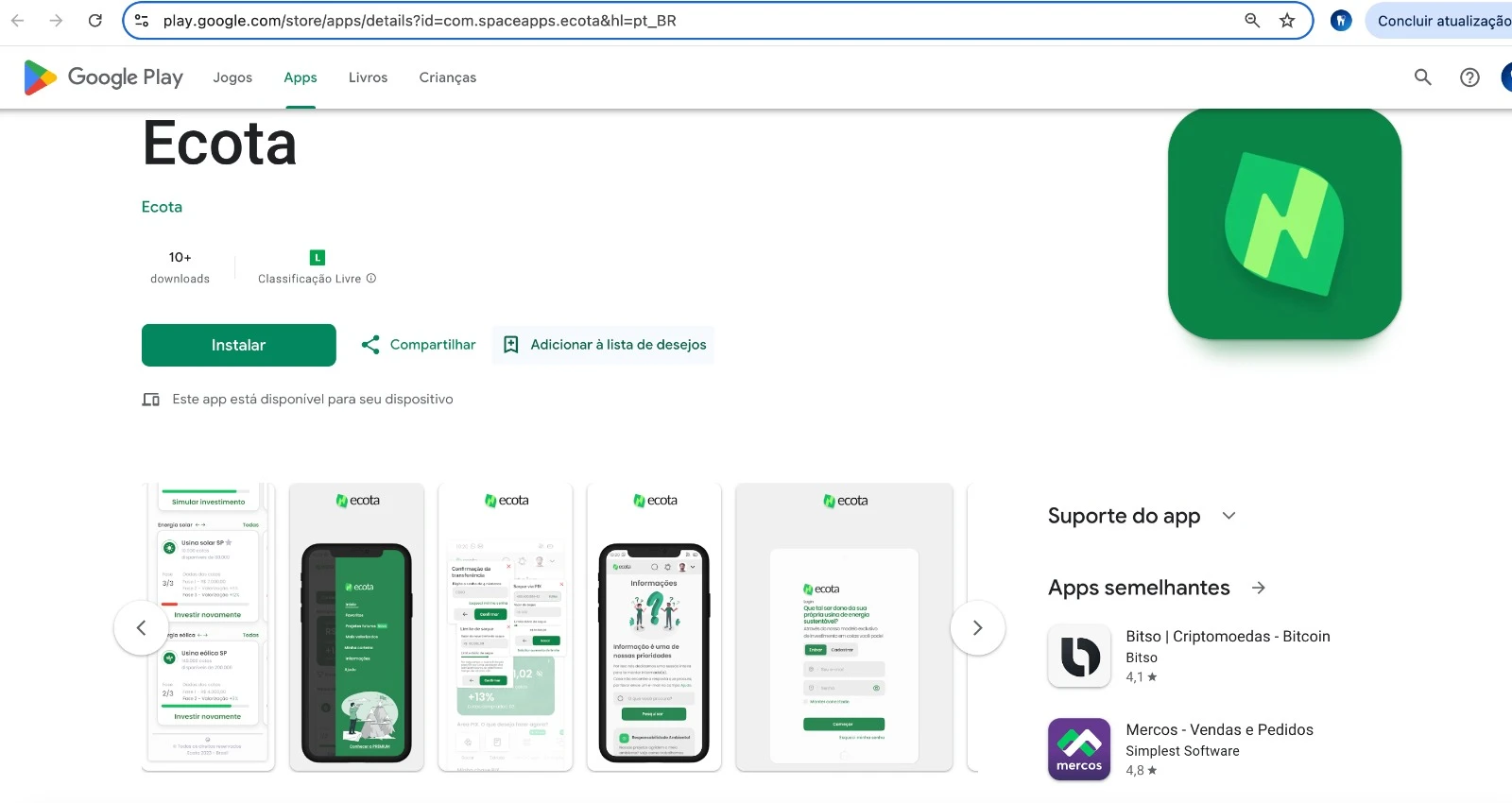
Task: Open Mercos - Vendas e Pedidos listing
Action: click(1219, 730)
